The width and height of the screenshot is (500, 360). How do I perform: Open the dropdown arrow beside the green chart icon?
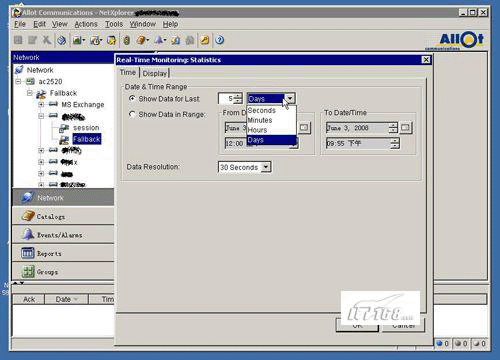click(84, 40)
